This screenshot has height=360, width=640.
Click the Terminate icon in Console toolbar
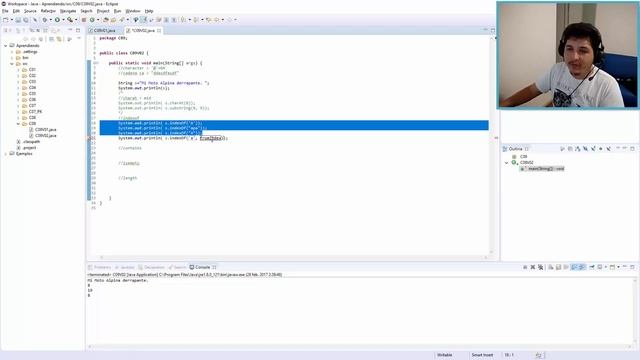tap(525, 267)
